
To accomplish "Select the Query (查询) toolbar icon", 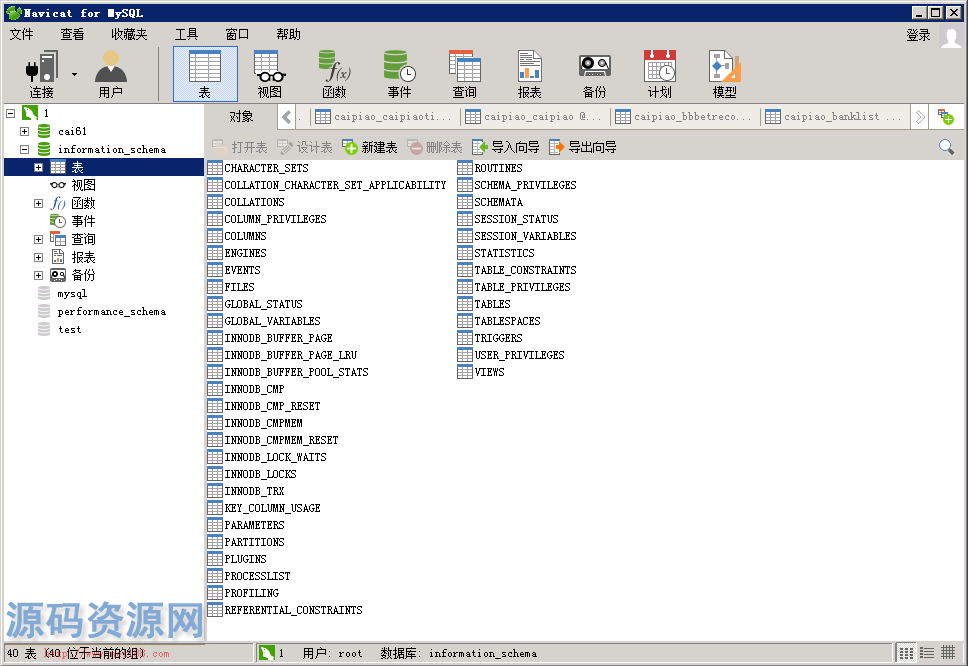I will [x=464, y=74].
